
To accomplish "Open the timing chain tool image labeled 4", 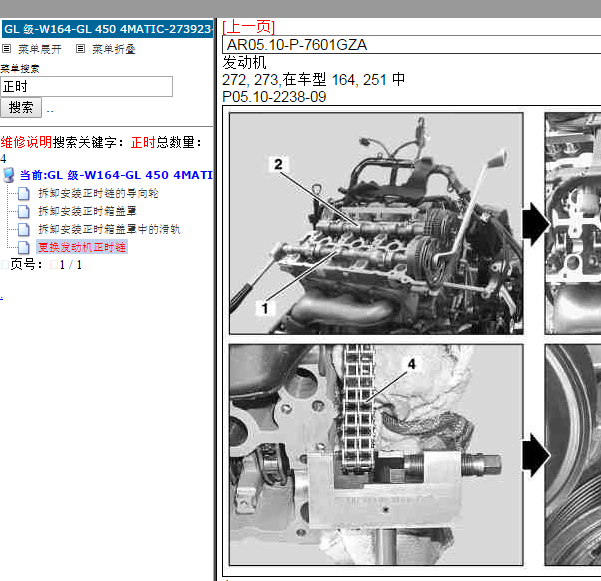I will click(376, 455).
